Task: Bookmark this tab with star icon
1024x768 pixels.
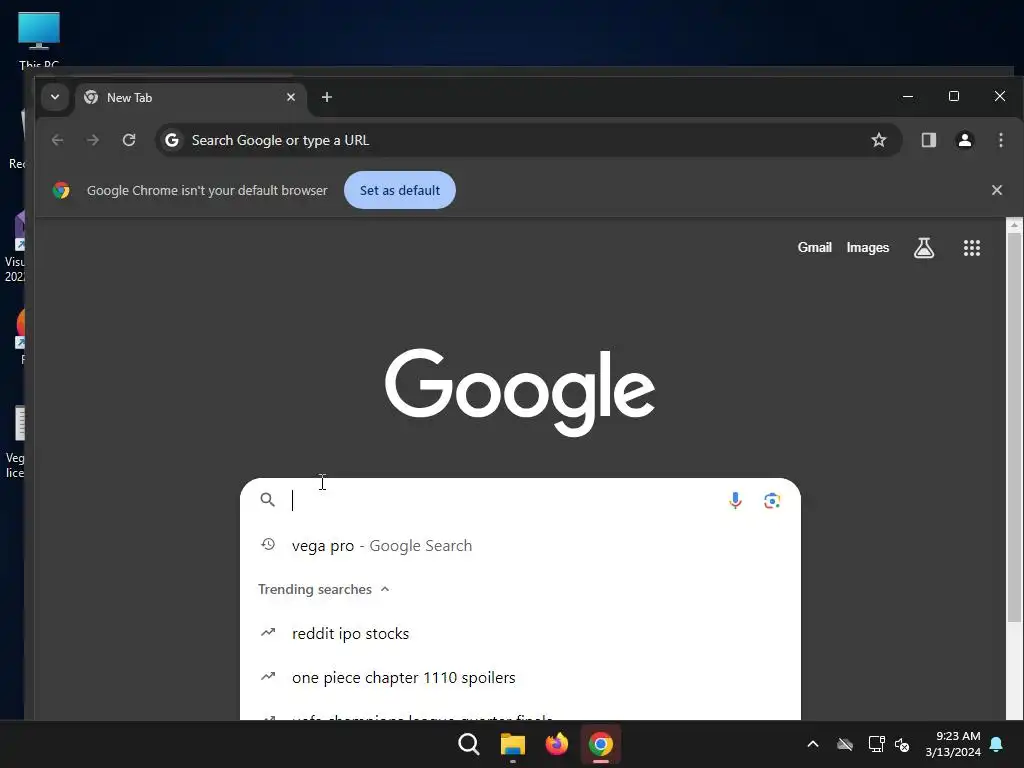Action: [x=878, y=140]
